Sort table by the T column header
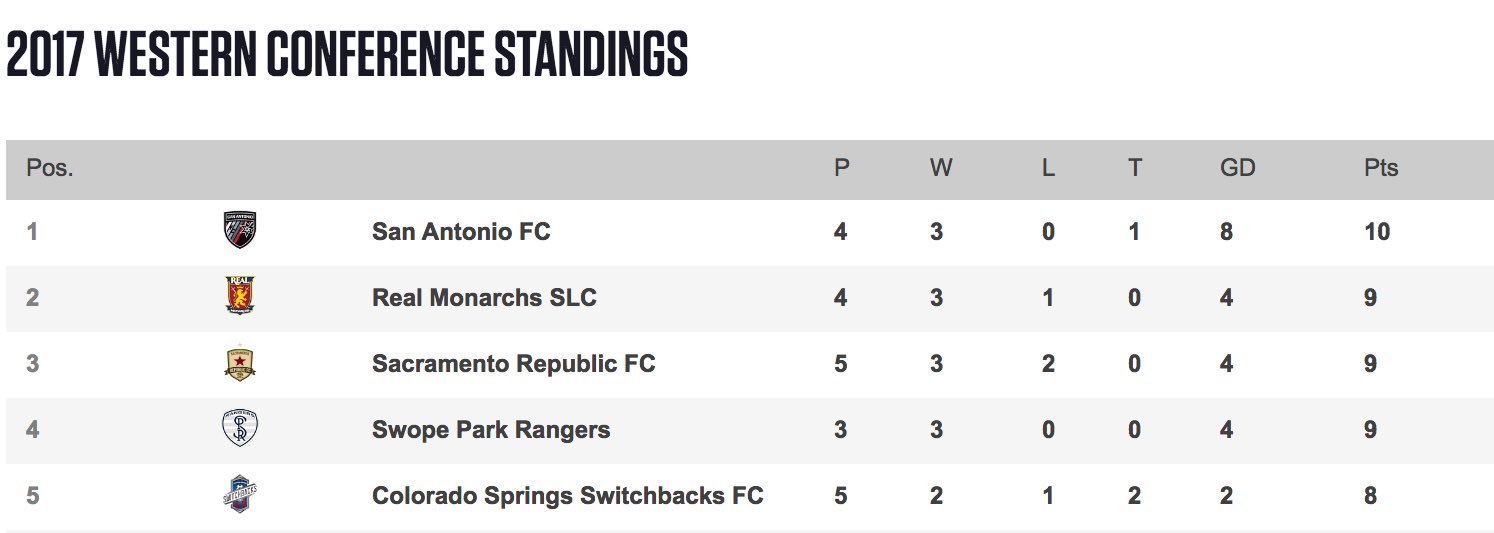This screenshot has width=1494, height=533. coord(1135,168)
